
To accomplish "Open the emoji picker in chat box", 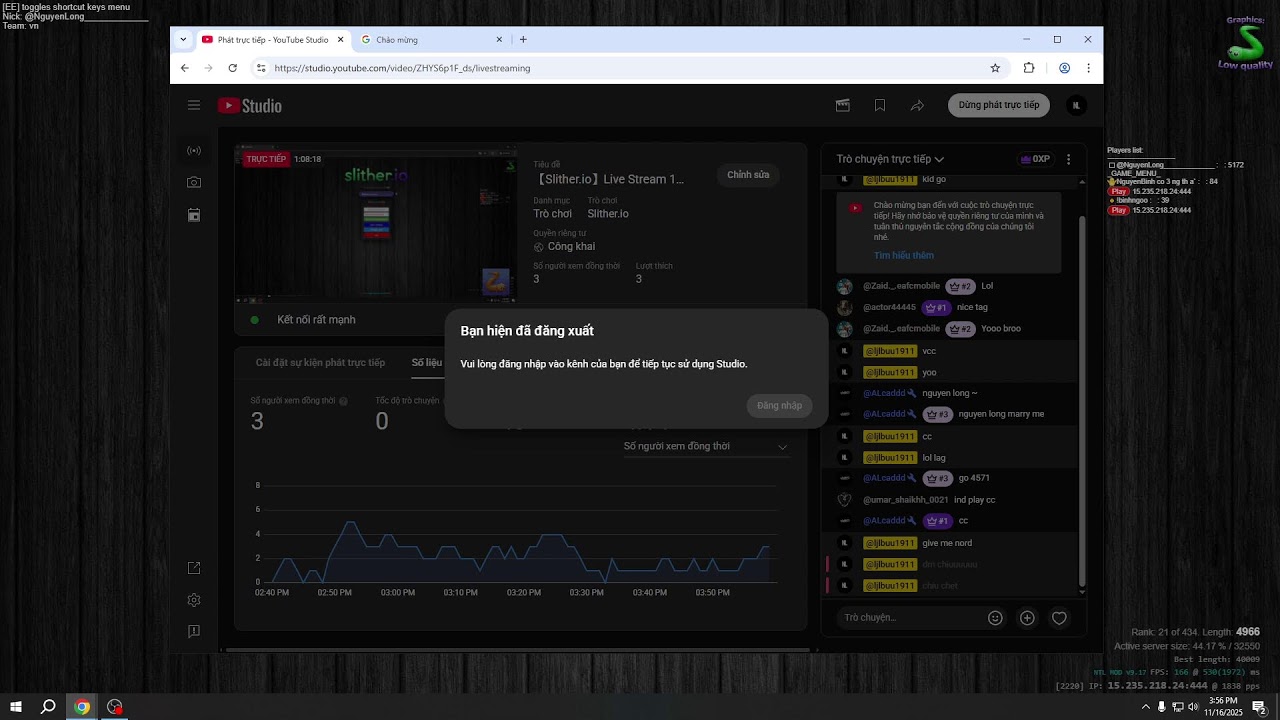I will [x=995, y=618].
